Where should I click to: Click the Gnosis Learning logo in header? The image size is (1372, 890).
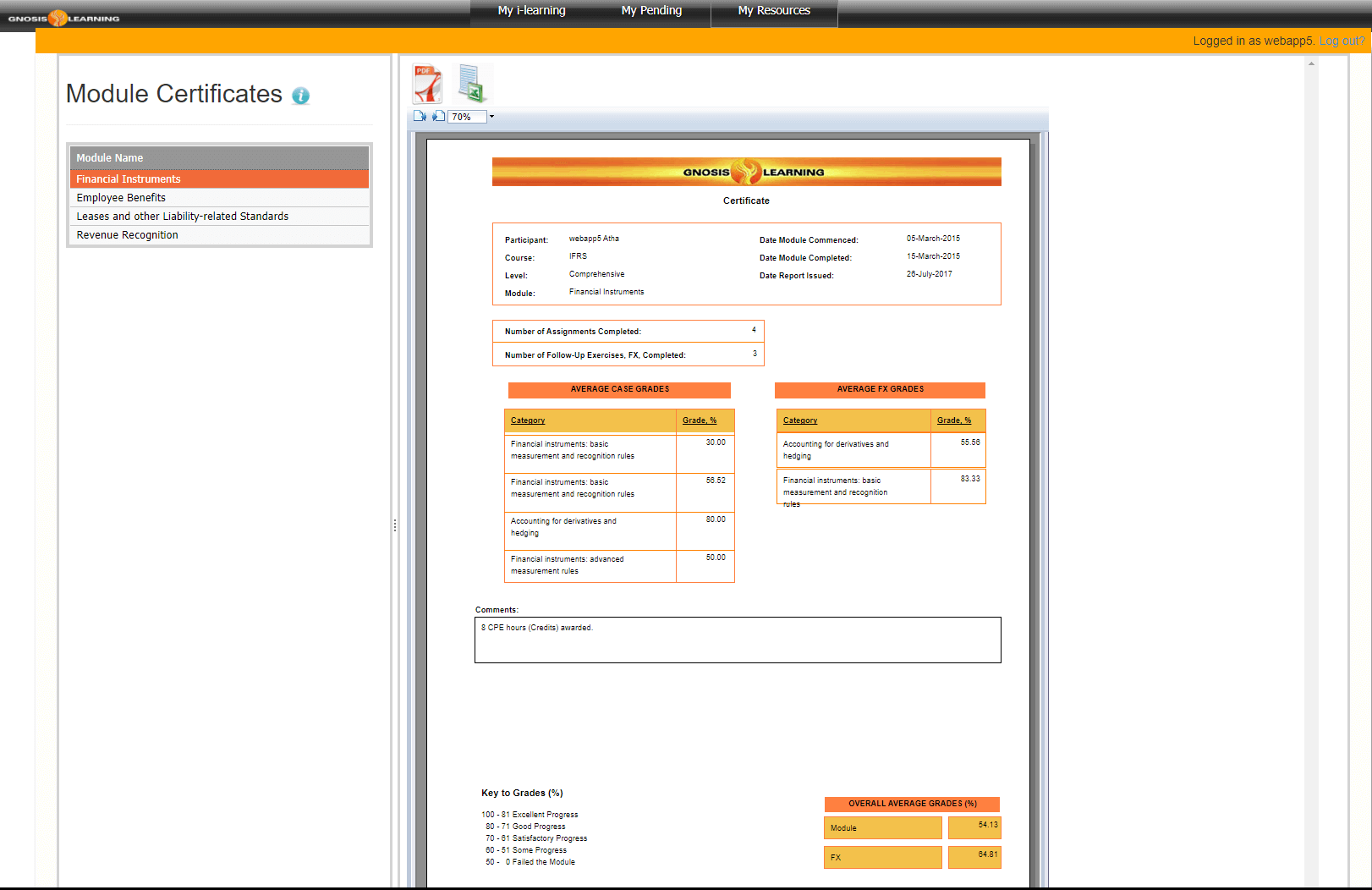pyautogui.click(x=63, y=18)
